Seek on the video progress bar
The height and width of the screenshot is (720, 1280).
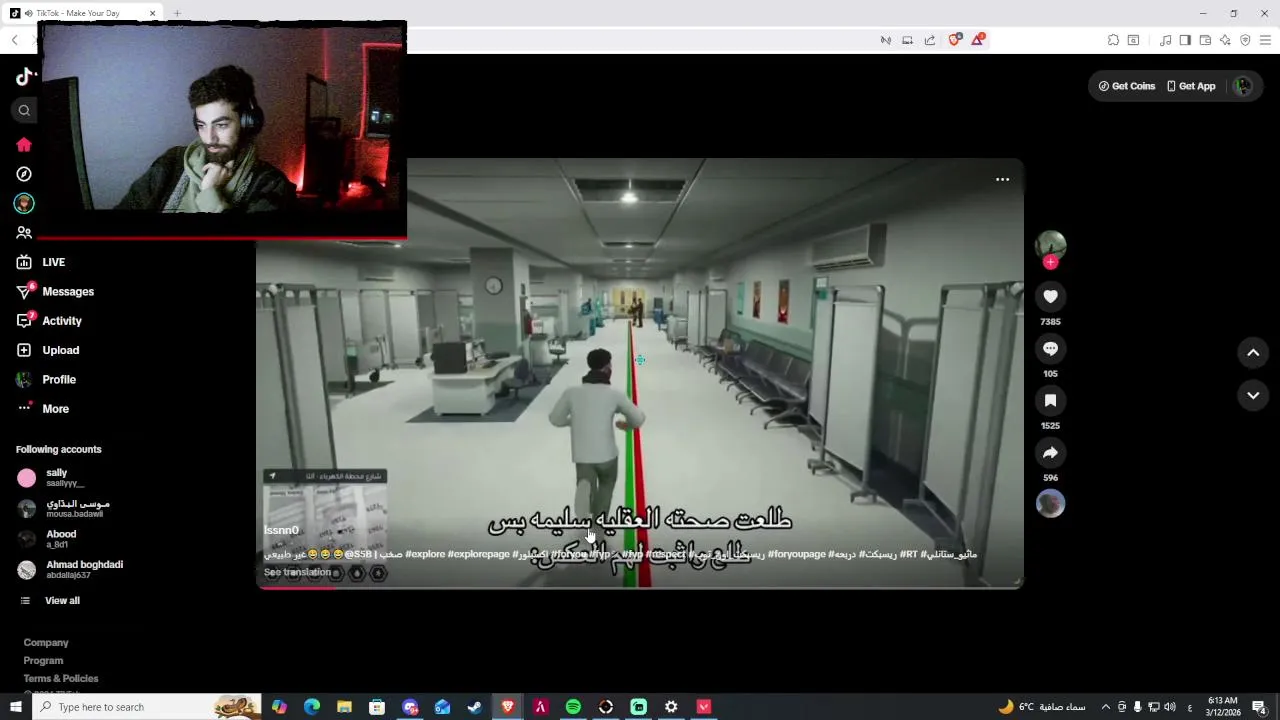[x=640, y=587]
